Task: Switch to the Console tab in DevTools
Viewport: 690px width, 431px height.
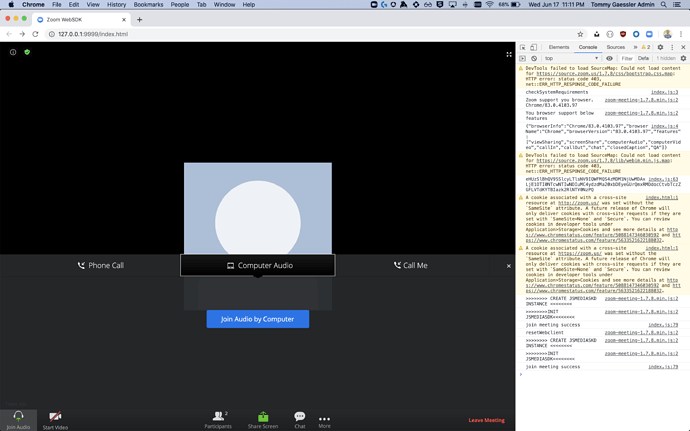Action: [x=588, y=47]
